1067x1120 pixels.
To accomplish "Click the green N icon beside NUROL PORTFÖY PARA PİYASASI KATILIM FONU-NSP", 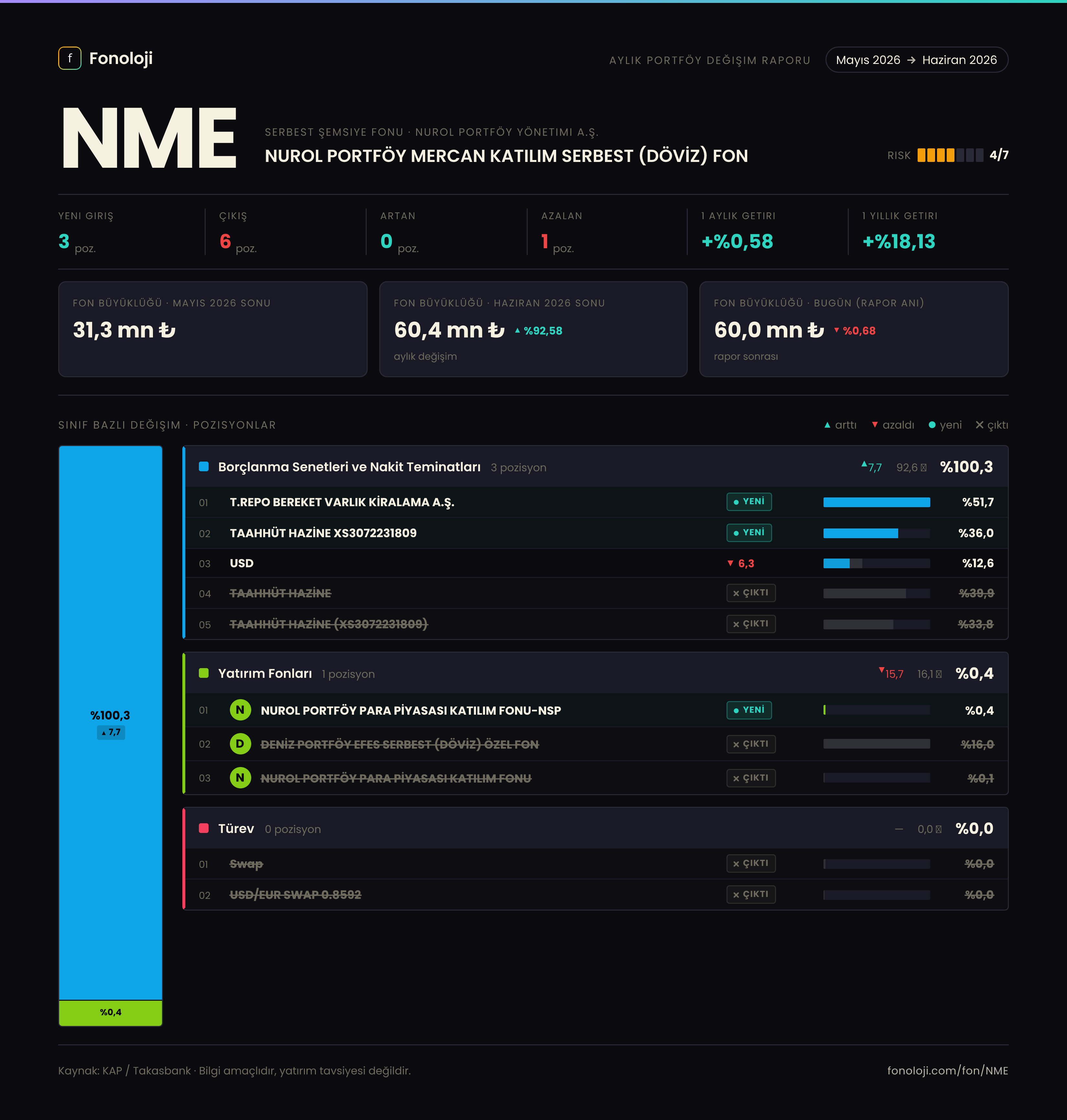I will pyautogui.click(x=240, y=710).
